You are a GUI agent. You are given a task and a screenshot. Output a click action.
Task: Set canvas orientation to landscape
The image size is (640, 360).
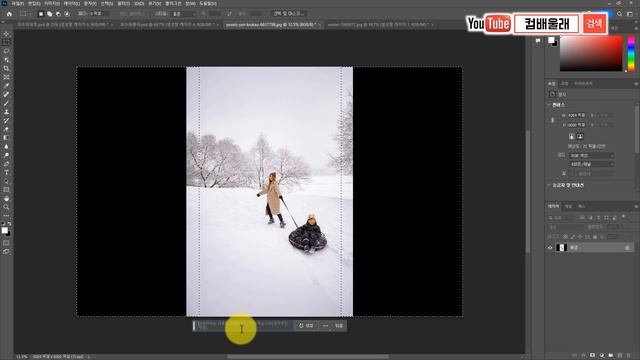(x=580, y=136)
